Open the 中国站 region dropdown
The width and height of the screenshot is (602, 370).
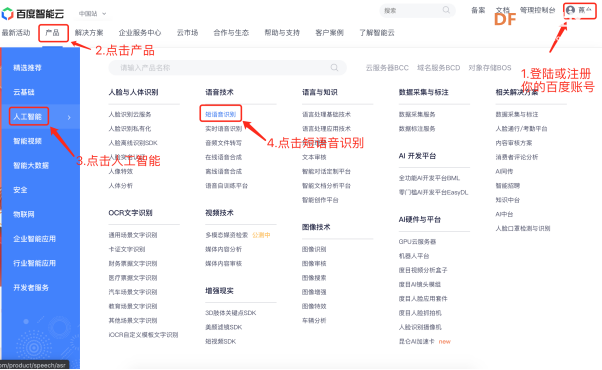(x=93, y=14)
